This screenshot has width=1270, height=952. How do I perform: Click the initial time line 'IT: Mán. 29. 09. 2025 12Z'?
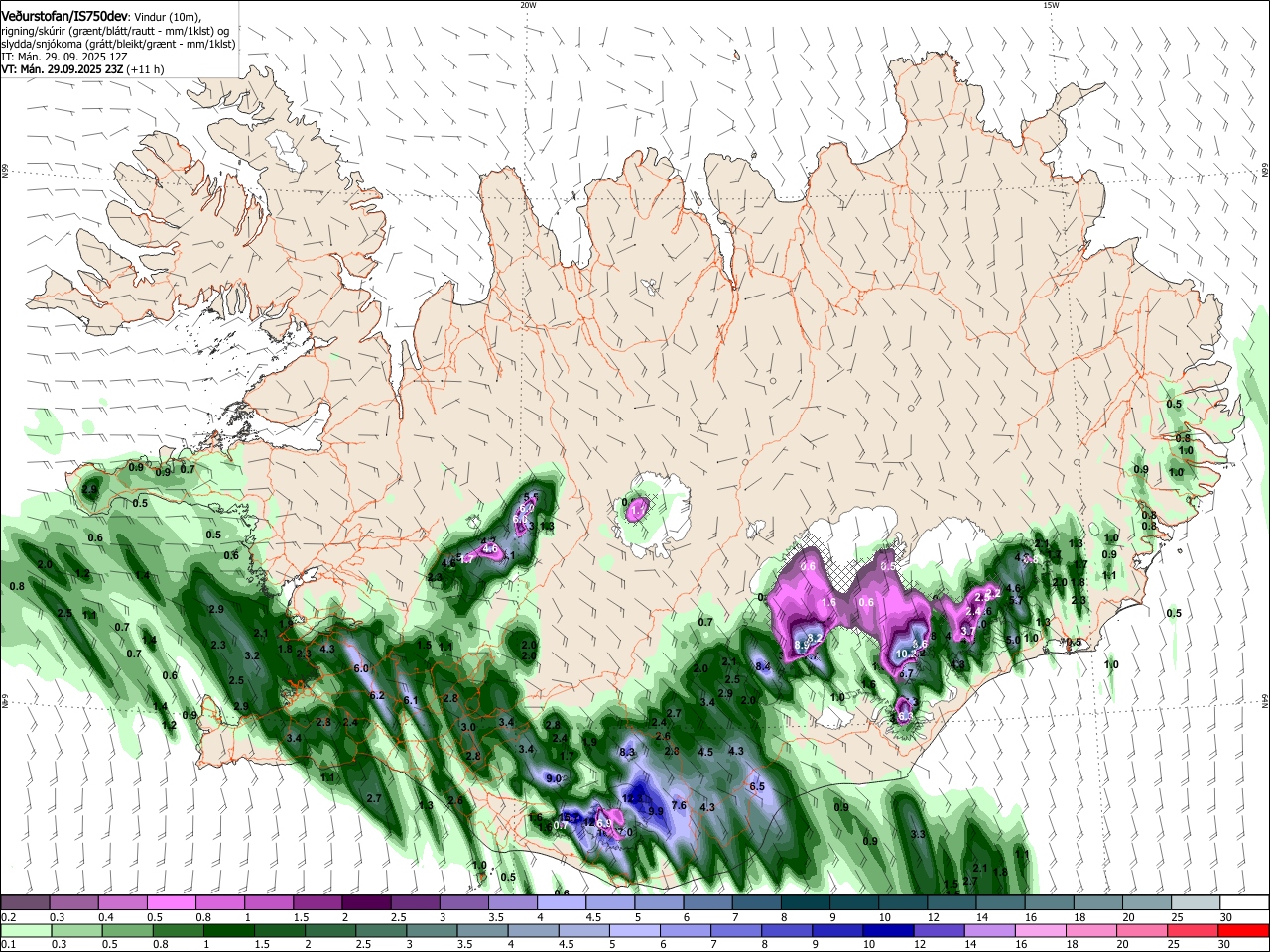[x=63, y=57]
